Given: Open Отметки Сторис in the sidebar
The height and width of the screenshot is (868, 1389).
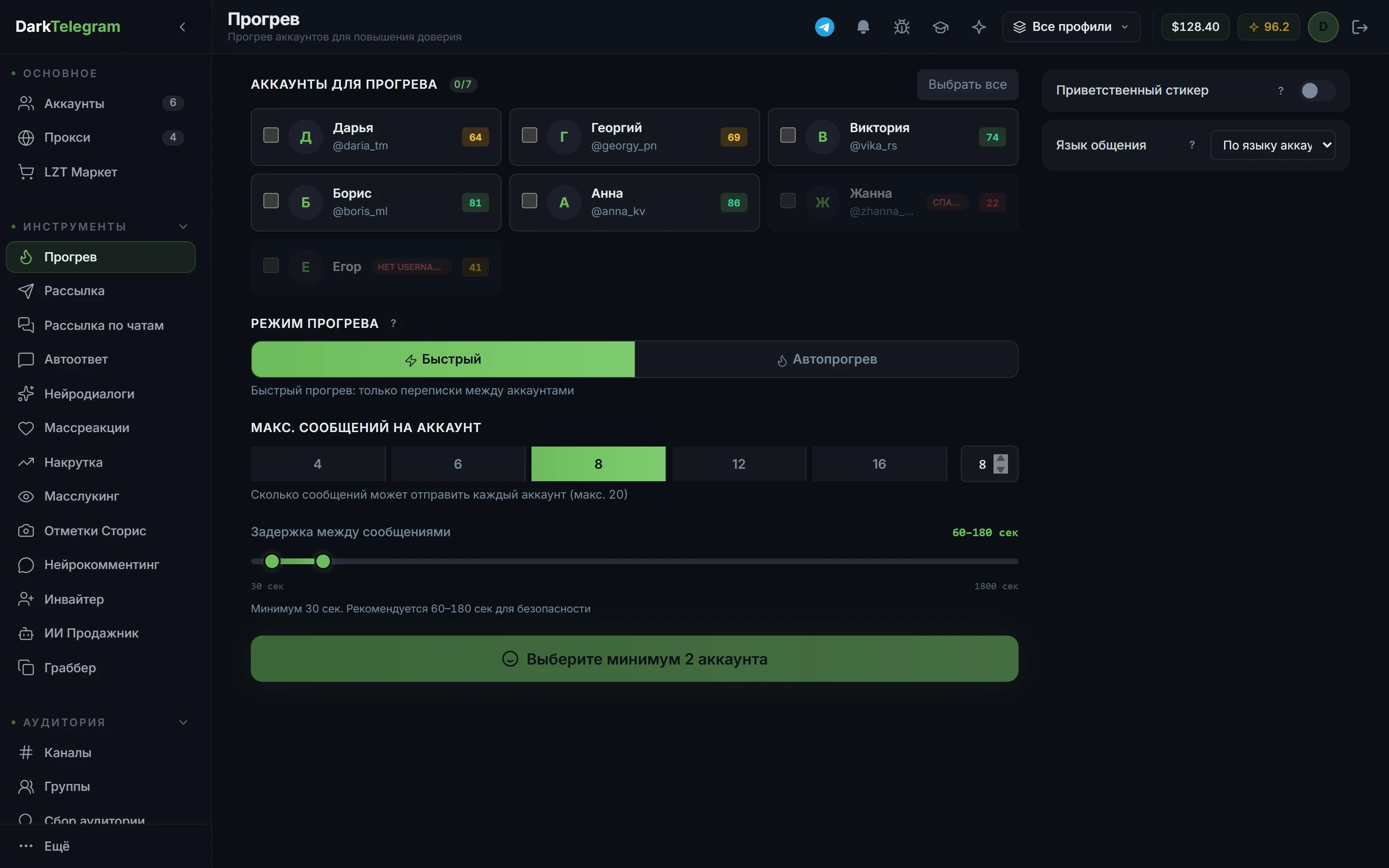Looking at the screenshot, I should [101, 531].
